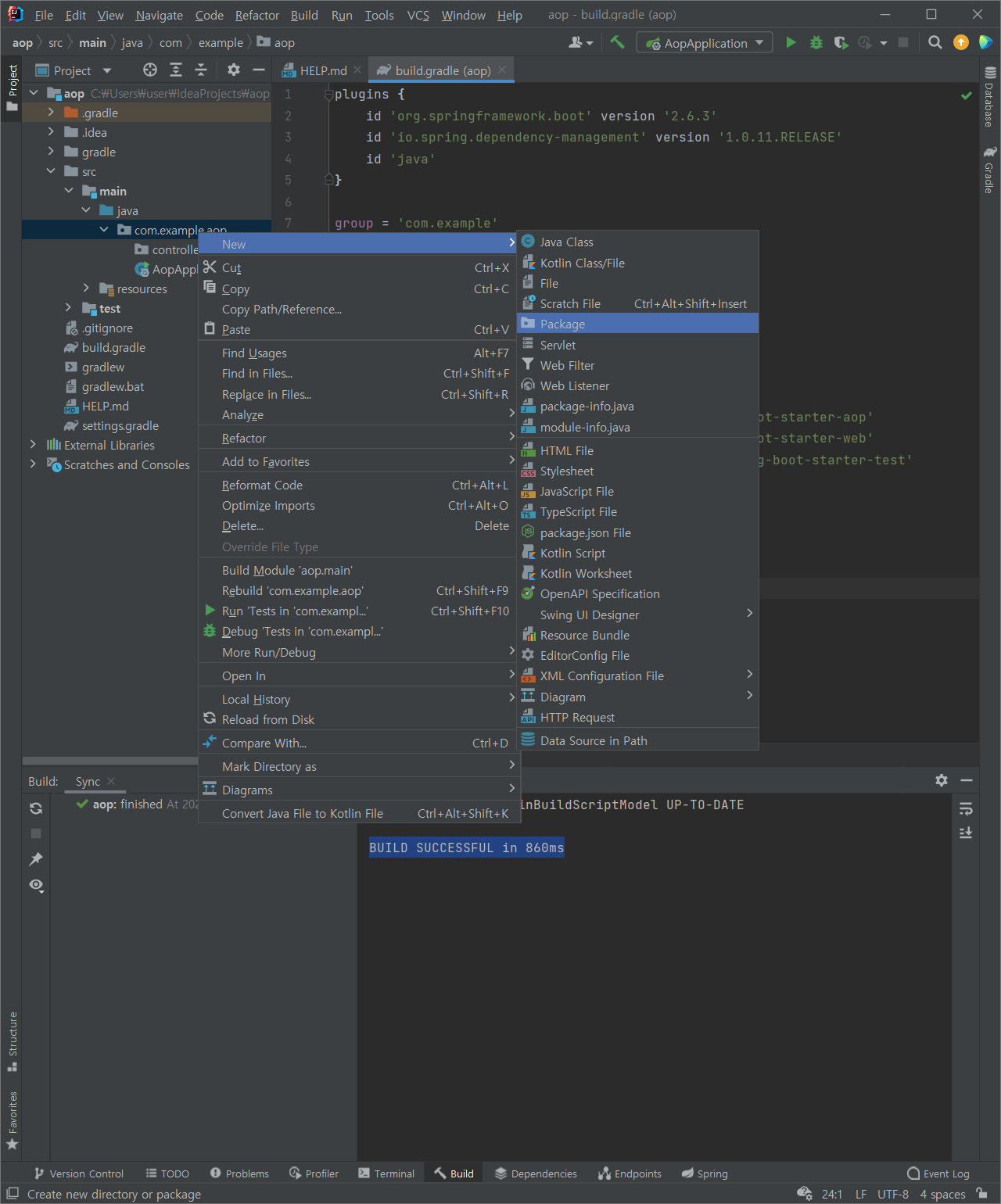1001x1204 pixels.
Task: Open the Event Log
Action: point(938,1174)
